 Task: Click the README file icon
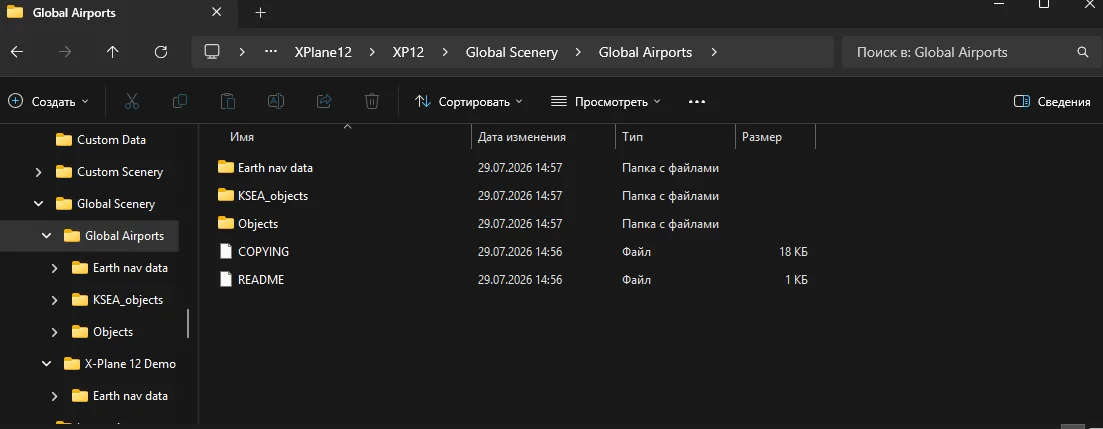tap(225, 279)
